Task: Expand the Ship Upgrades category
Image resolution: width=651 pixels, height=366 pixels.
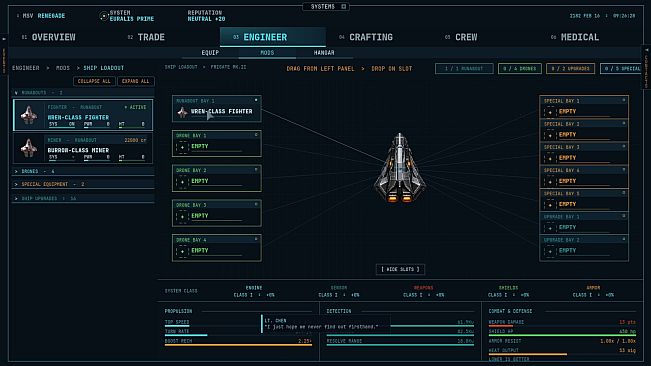Action: point(83,198)
